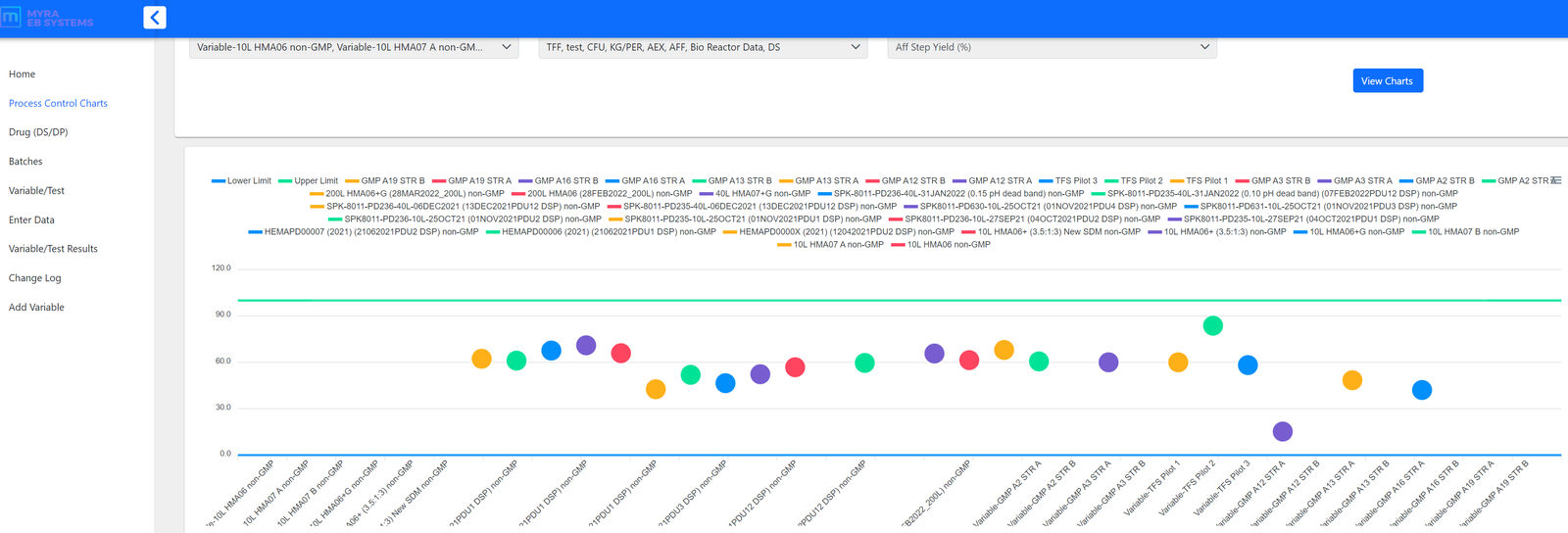Hide GMP A19 STR A series in legend
The height and width of the screenshot is (533, 1568).
471,181
